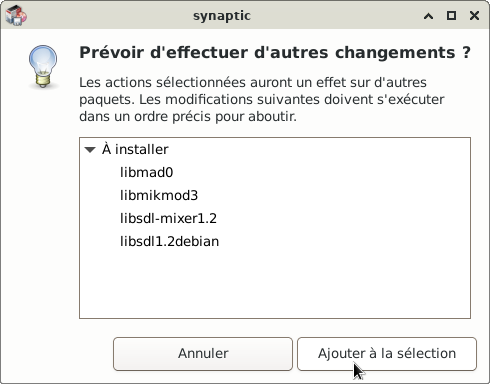Click the line starting 'paquets. Les modifications'
Screen dimensions: 490x384
pyautogui.click(x=262, y=100)
